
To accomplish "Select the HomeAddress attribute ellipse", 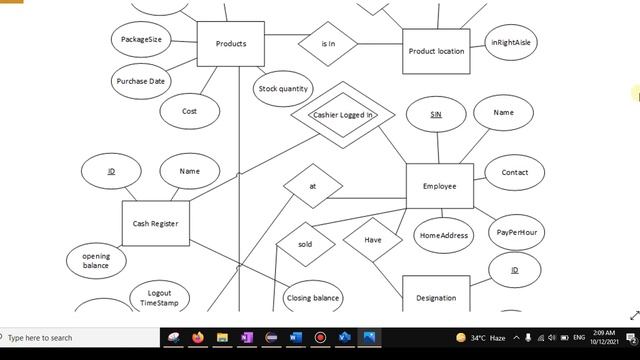I will [x=444, y=236].
